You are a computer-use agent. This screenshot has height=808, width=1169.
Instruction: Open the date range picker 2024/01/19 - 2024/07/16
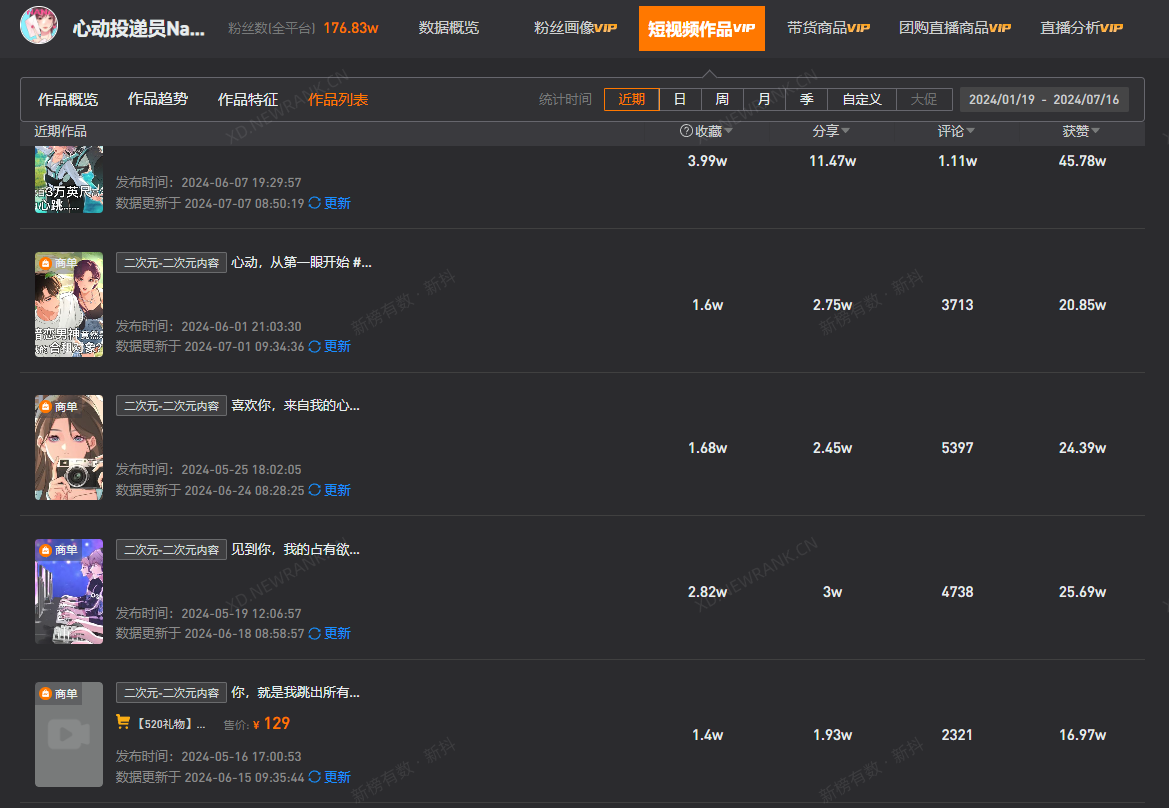(x=1043, y=99)
